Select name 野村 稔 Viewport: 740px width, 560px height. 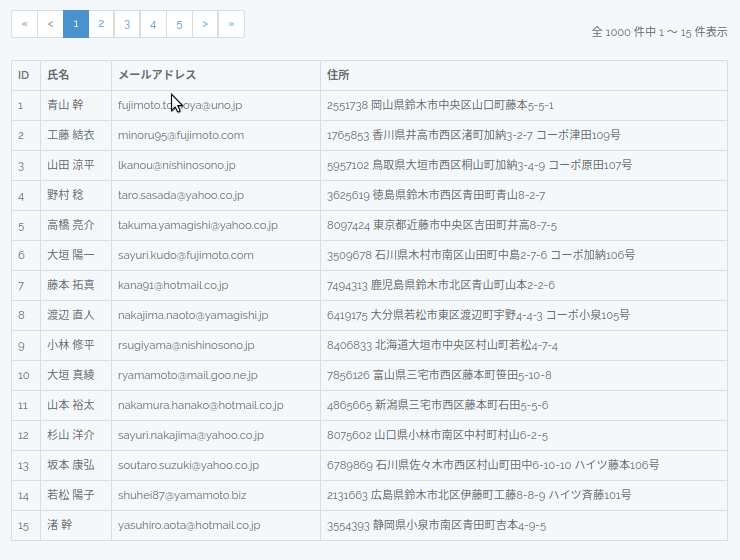(x=65, y=195)
